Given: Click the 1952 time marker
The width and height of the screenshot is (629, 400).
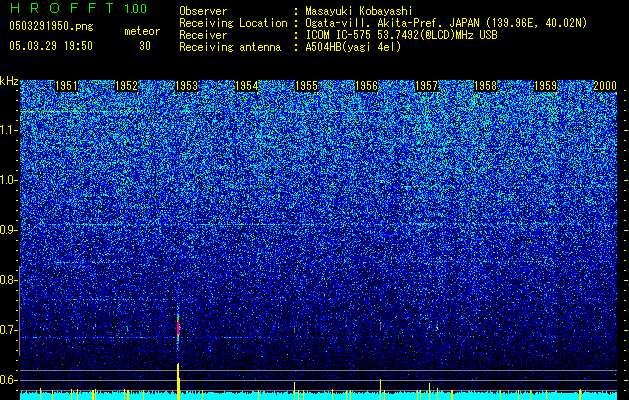Looking at the screenshot, I should [x=126, y=86].
